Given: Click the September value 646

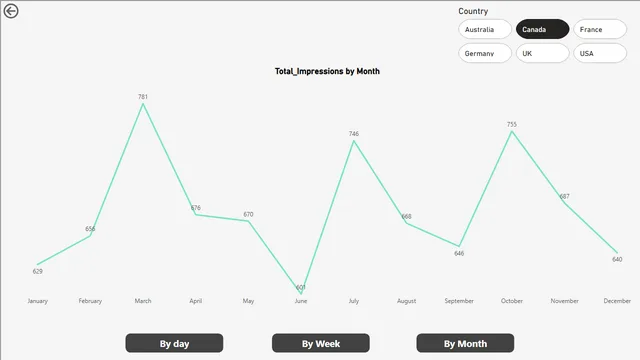Looking at the screenshot, I should point(459,253).
